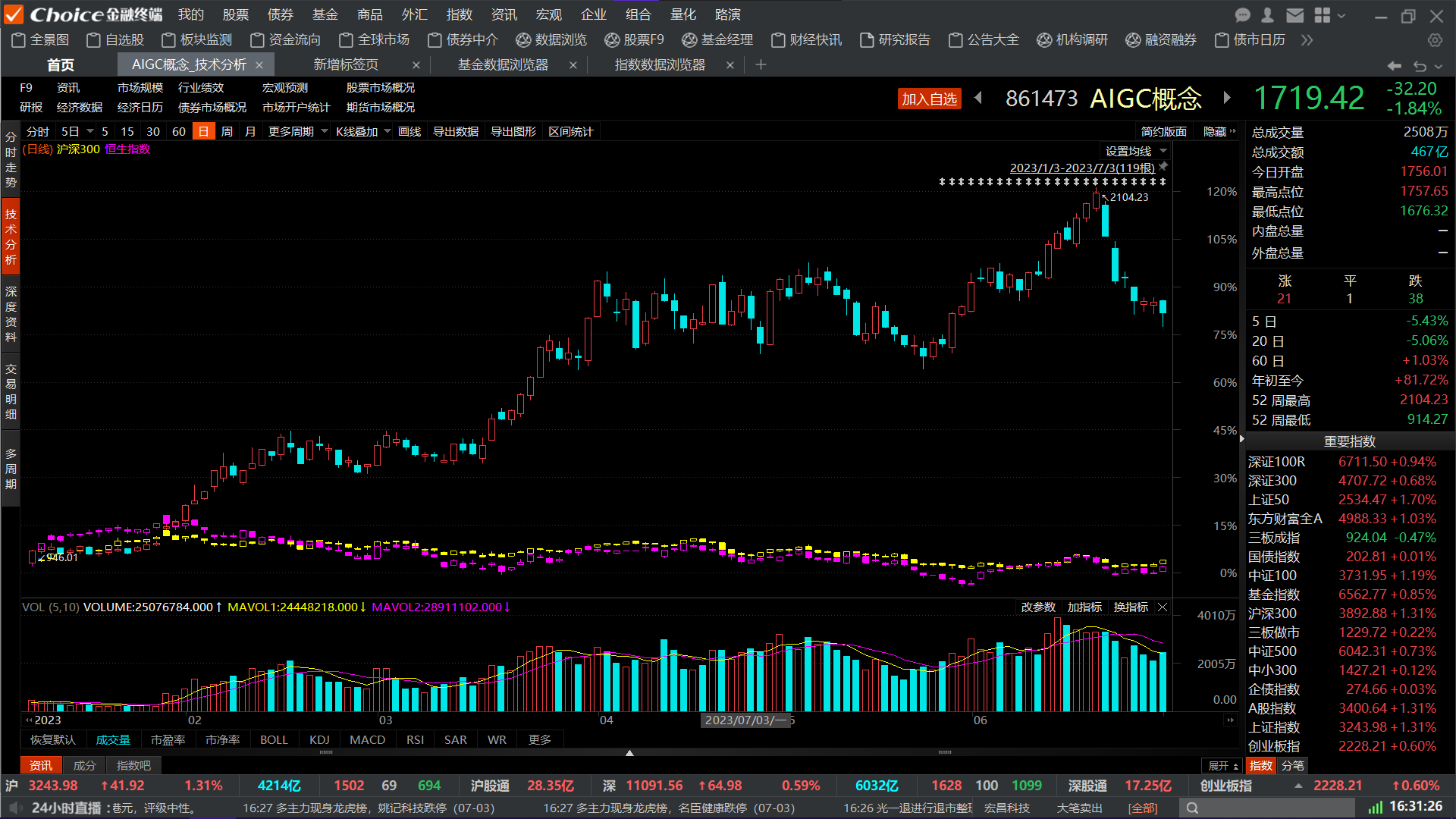Go to next index with right arrow

pos(1226,98)
